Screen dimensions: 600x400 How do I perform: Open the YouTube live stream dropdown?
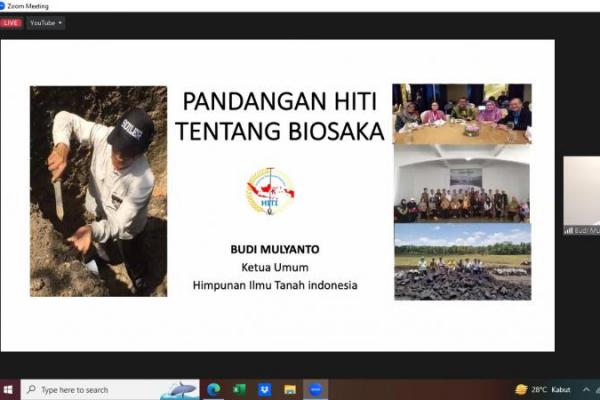point(46,23)
